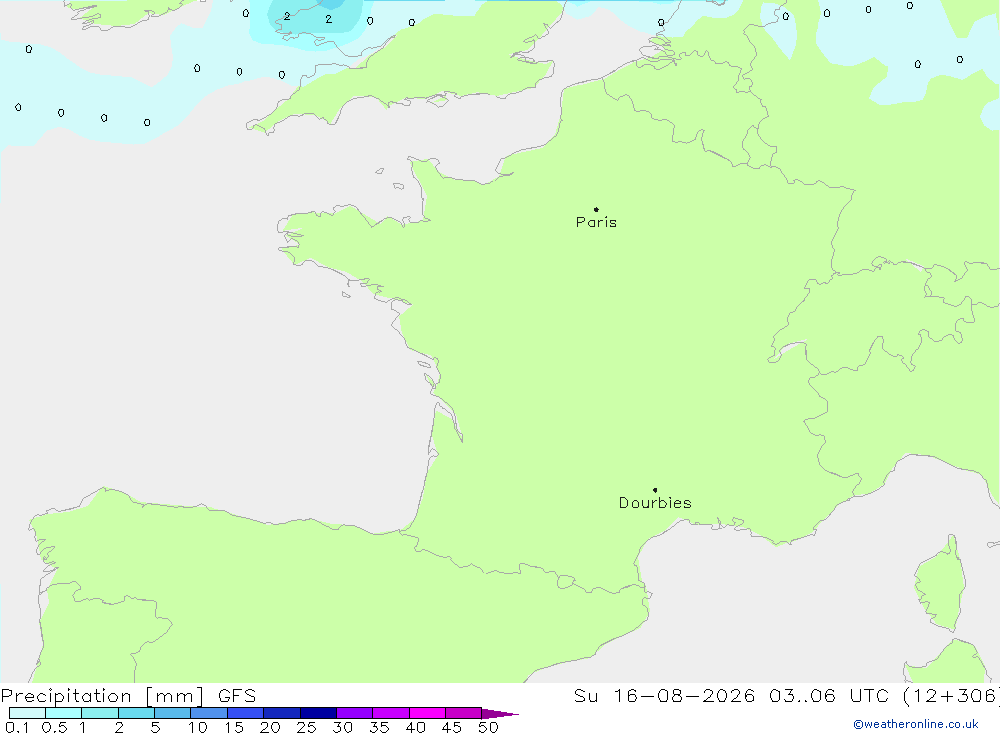Pick the 5–10 mm legend color swatch
Viewport: 1000px width, 733px height.
[x=173, y=713]
